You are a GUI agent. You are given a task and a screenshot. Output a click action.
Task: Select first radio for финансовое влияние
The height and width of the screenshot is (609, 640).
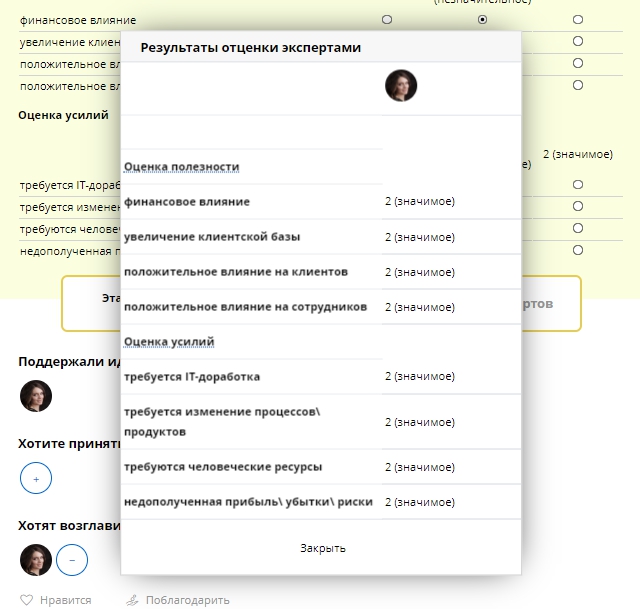pos(387,20)
